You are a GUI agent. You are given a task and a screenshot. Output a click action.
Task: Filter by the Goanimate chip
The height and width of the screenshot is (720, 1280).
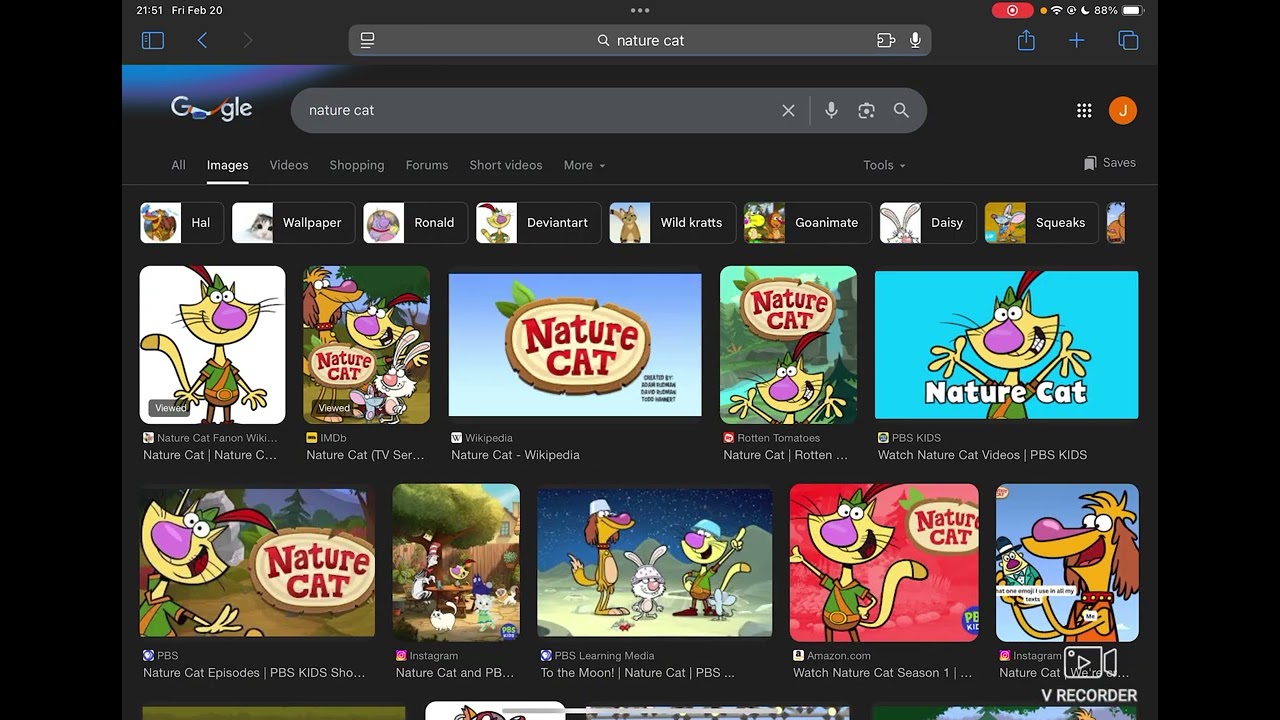point(808,223)
